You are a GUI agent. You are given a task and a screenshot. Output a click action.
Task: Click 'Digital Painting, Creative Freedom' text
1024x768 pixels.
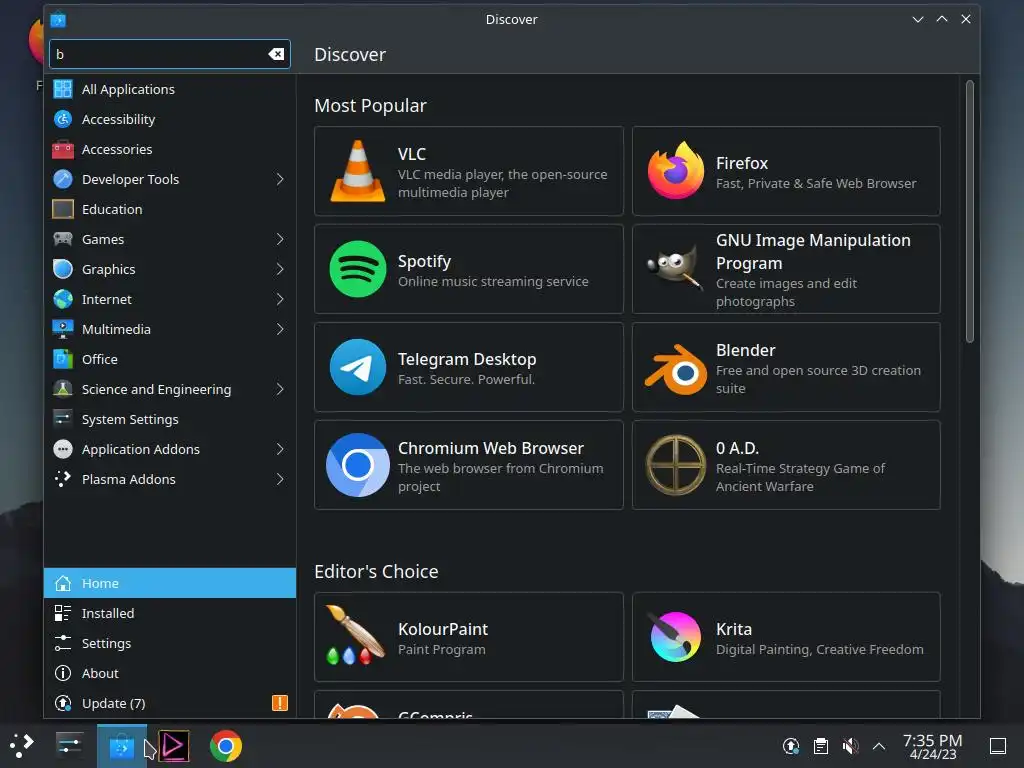820,650
